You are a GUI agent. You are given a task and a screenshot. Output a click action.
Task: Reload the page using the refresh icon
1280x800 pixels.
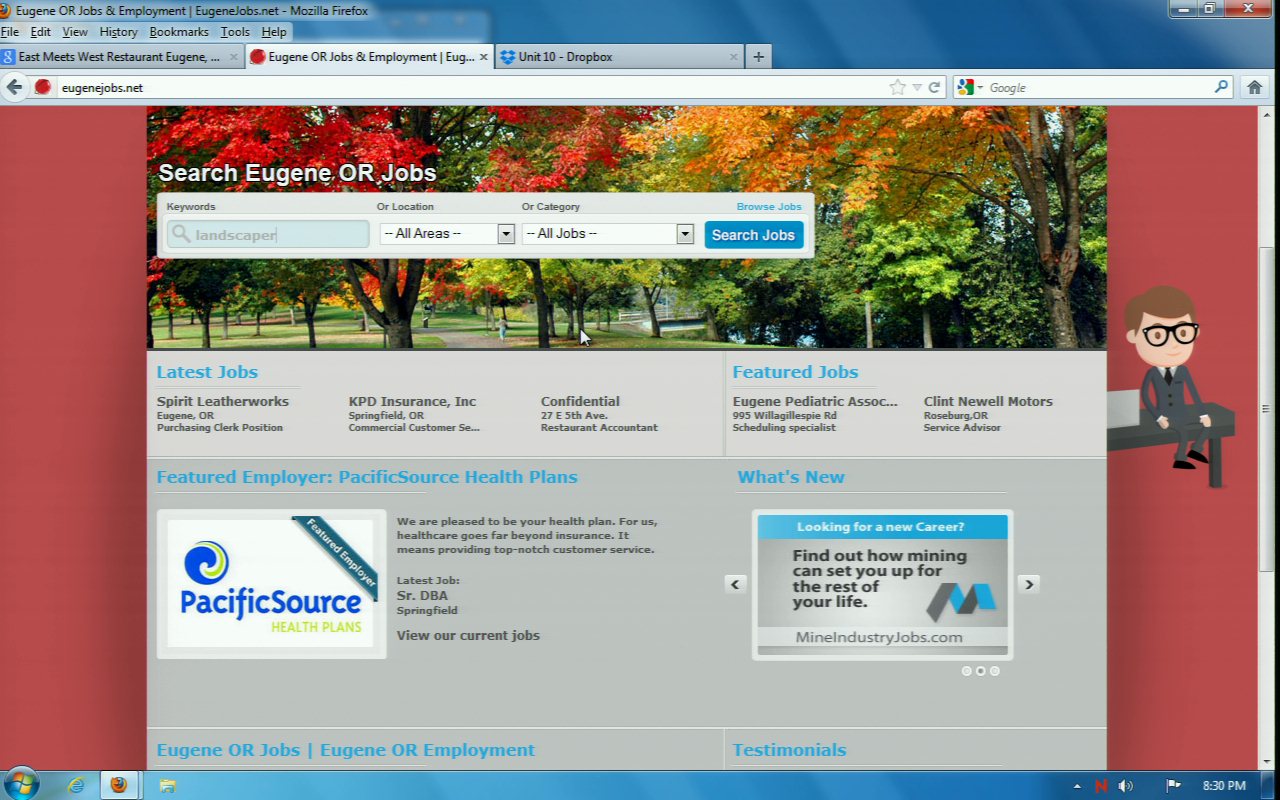(934, 87)
